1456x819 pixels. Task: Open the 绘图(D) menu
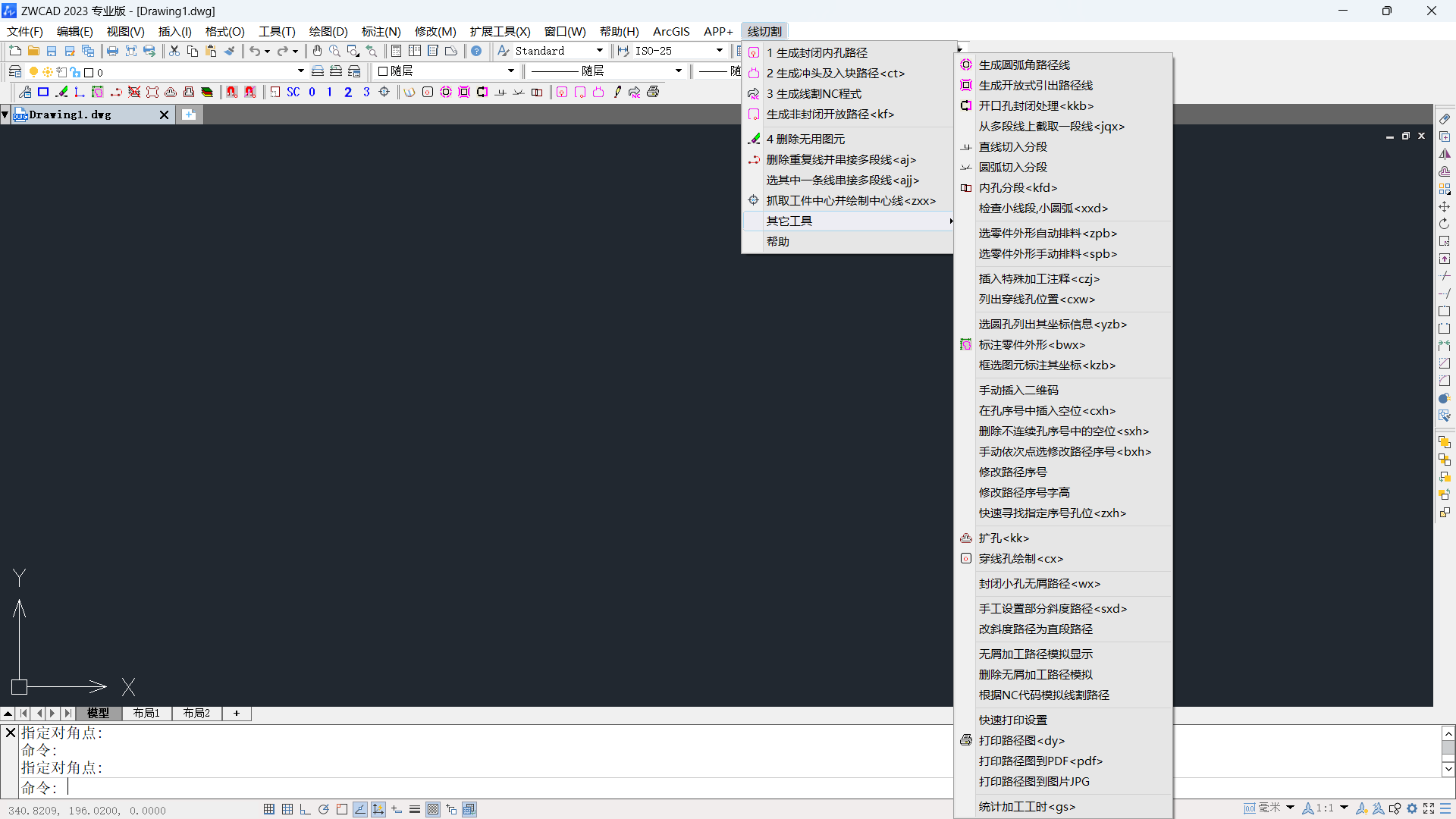328,31
